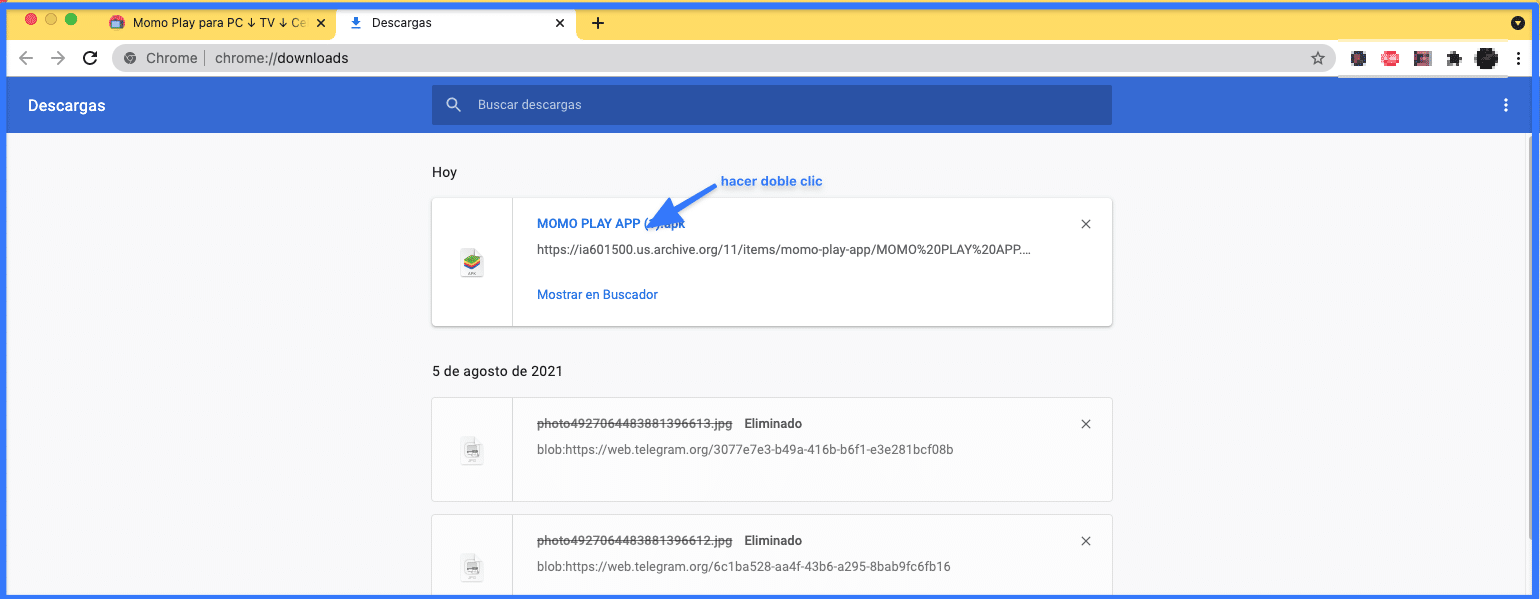Reload the downloads page
1540x599 pixels.
coord(90,58)
